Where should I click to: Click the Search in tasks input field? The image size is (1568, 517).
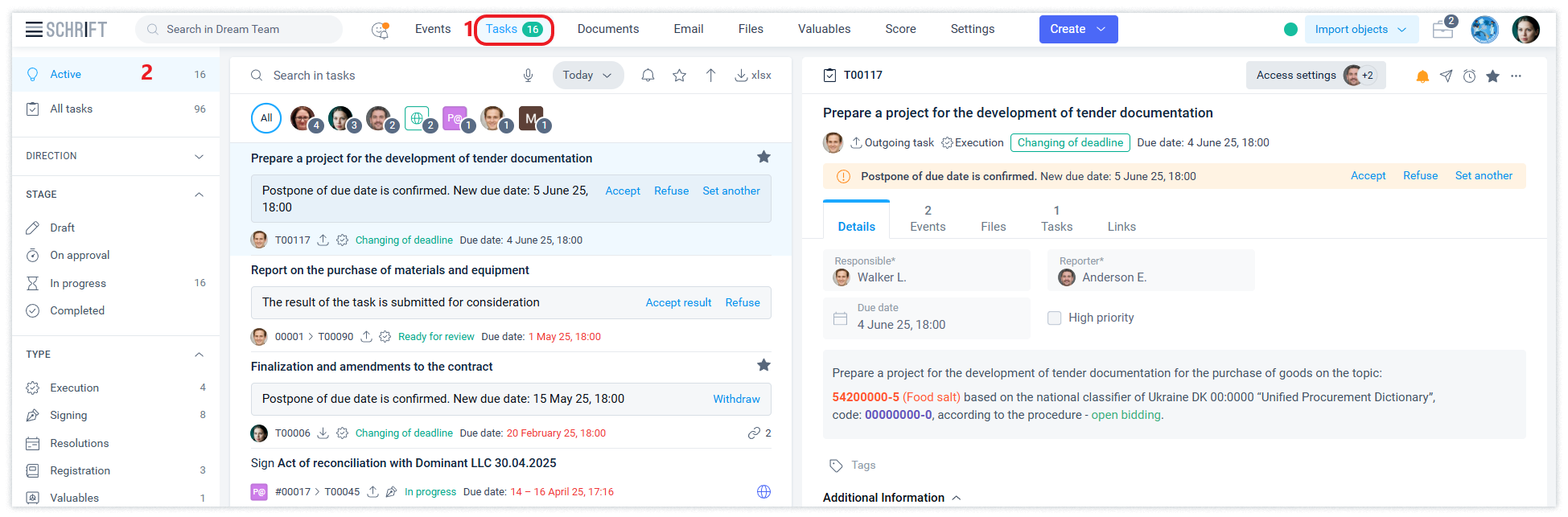(x=386, y=76)
